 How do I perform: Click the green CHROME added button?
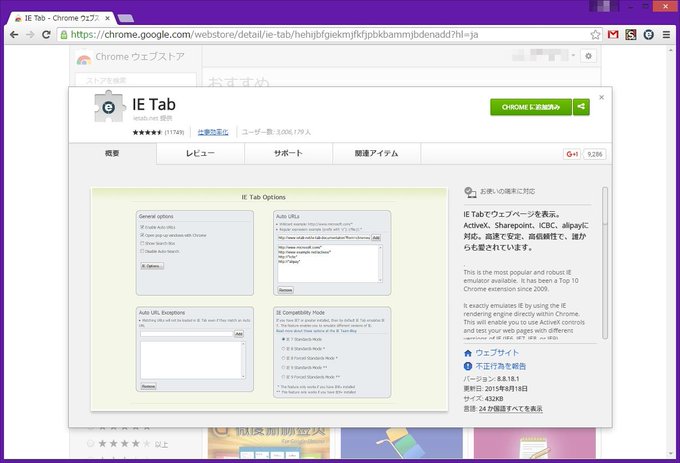[531, 107]
